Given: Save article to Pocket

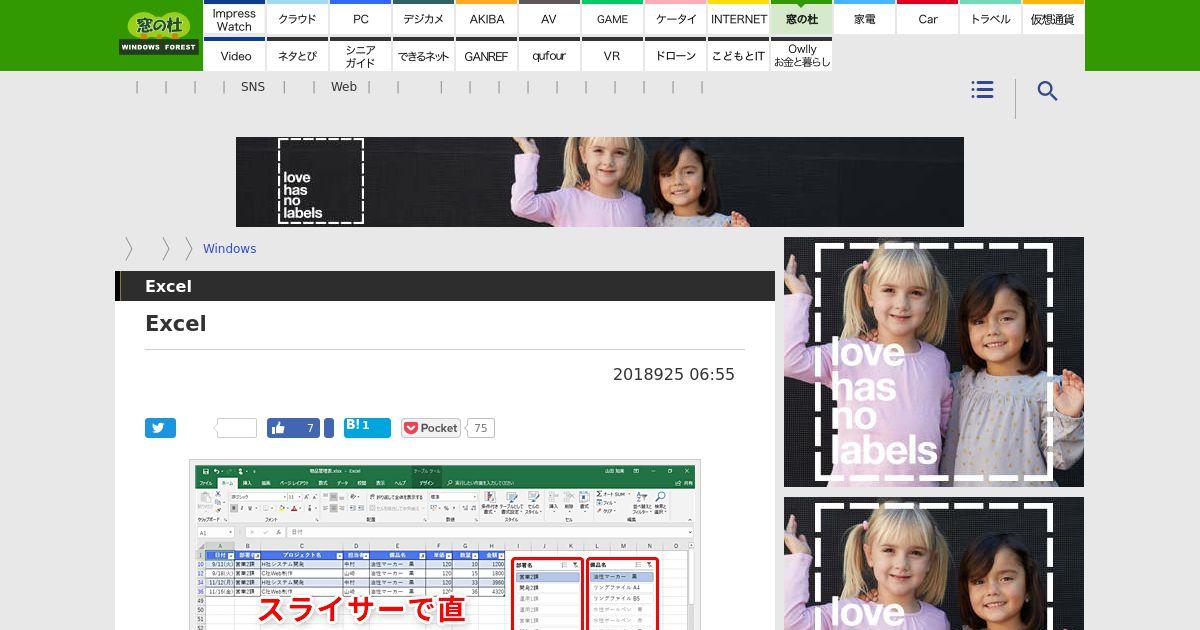Looking at the screenshot, I should [431, 428].
